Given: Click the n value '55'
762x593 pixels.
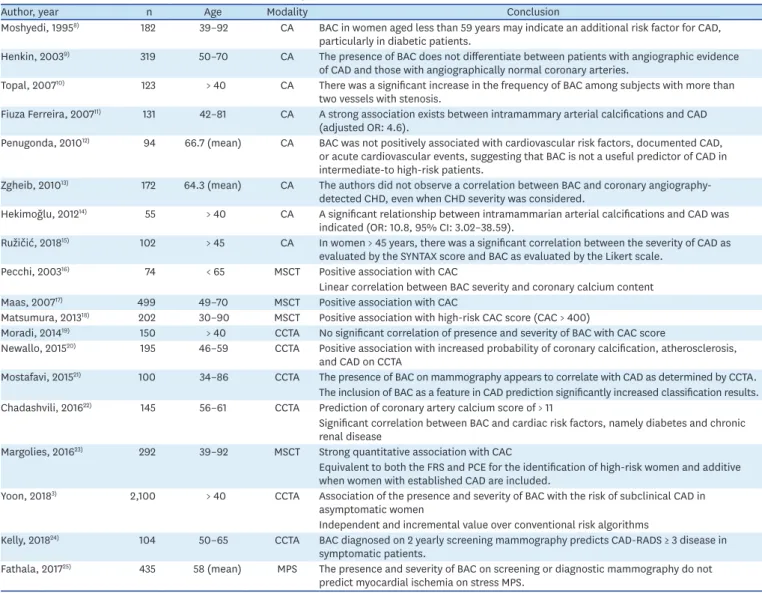Looking at the screenshot, I should 150,214.
